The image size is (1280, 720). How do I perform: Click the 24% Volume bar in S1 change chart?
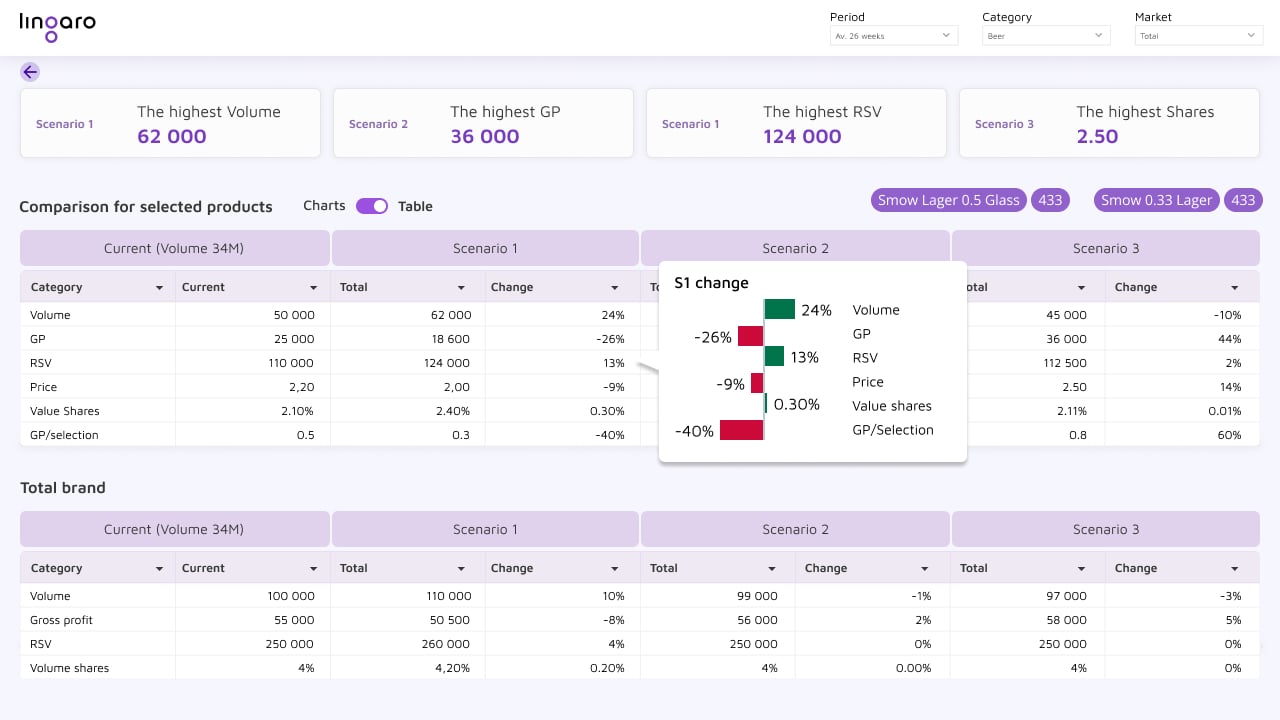(779, 308)
